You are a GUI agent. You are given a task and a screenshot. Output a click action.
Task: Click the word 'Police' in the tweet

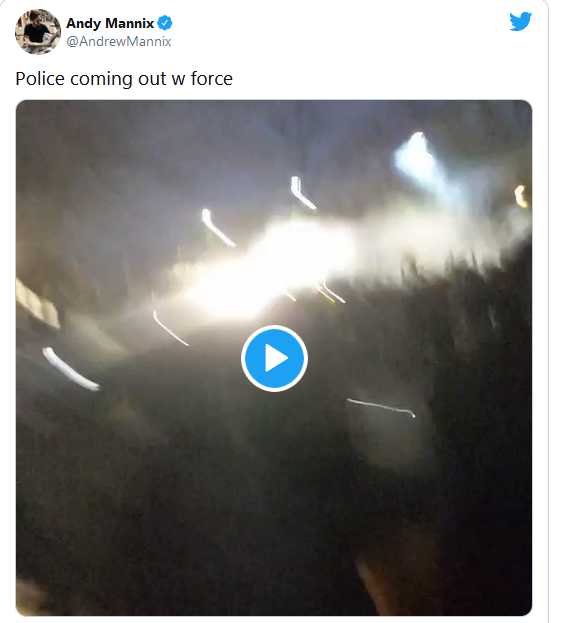point(40,78)
